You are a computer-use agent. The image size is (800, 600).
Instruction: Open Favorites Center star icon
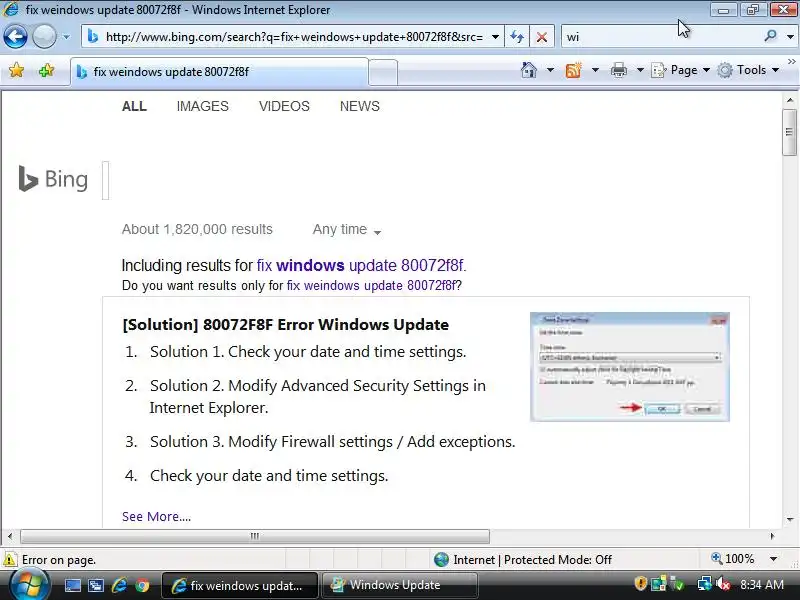[16, 70]
